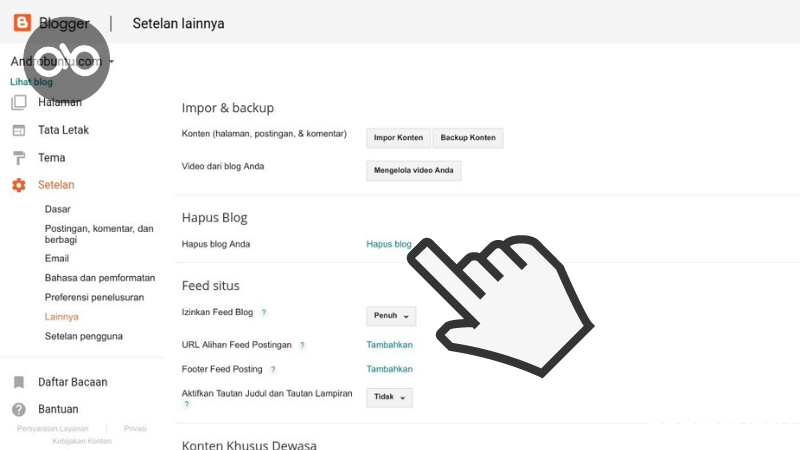Click the Hapus blog Anda label
800x450 pixels.
216,244
